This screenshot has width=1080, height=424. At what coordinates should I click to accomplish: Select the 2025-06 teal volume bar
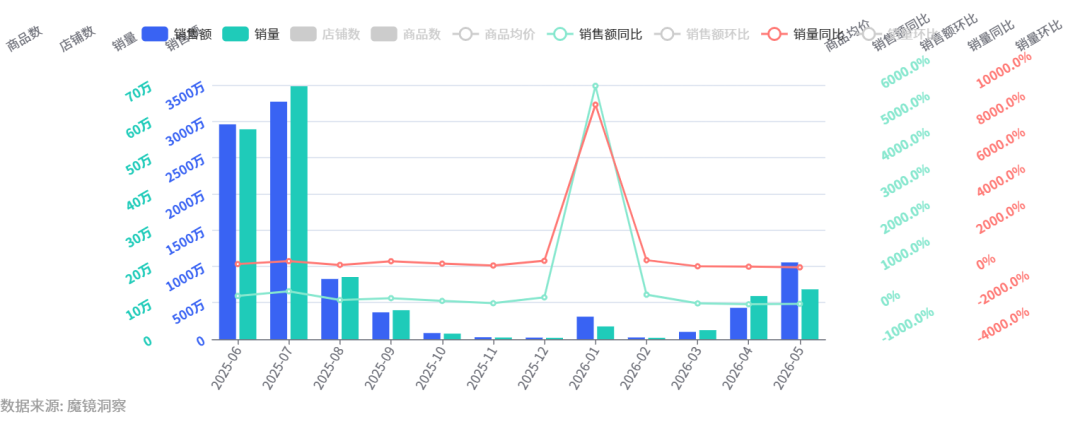(x=248, y=234)
